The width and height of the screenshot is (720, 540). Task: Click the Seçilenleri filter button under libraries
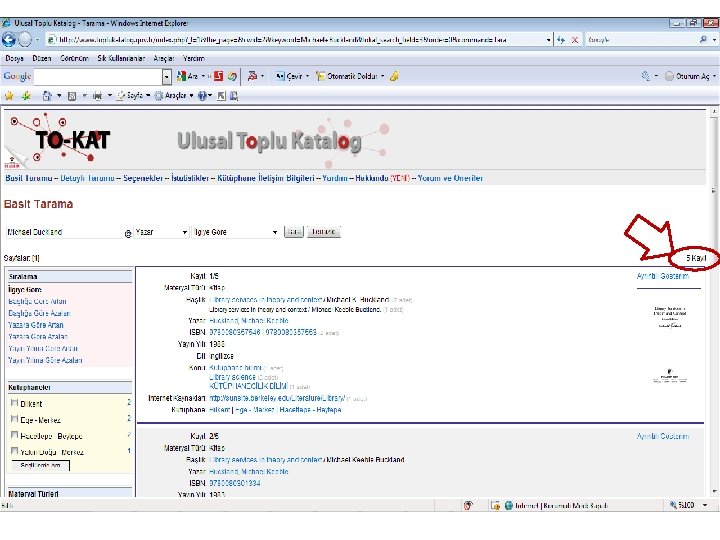pyautogui.click(x=40, y=465)
